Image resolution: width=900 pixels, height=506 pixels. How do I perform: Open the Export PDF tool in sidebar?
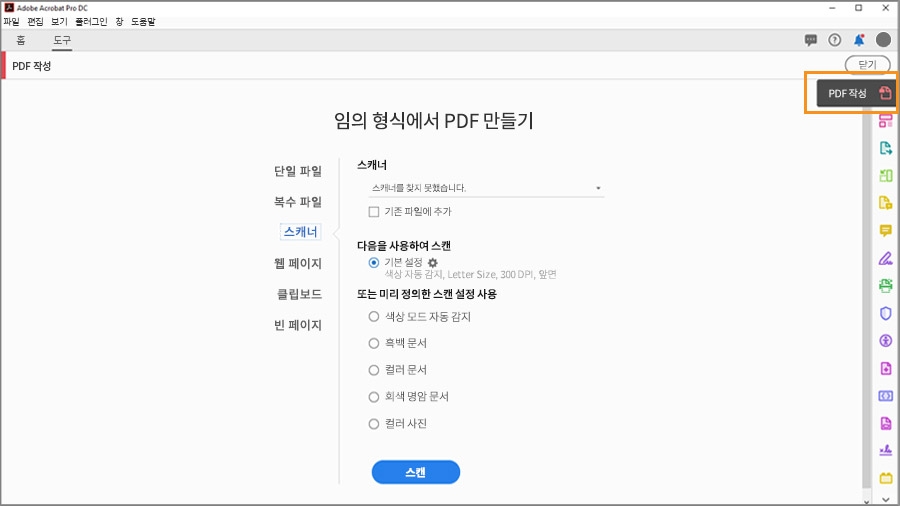click(885, 149)
